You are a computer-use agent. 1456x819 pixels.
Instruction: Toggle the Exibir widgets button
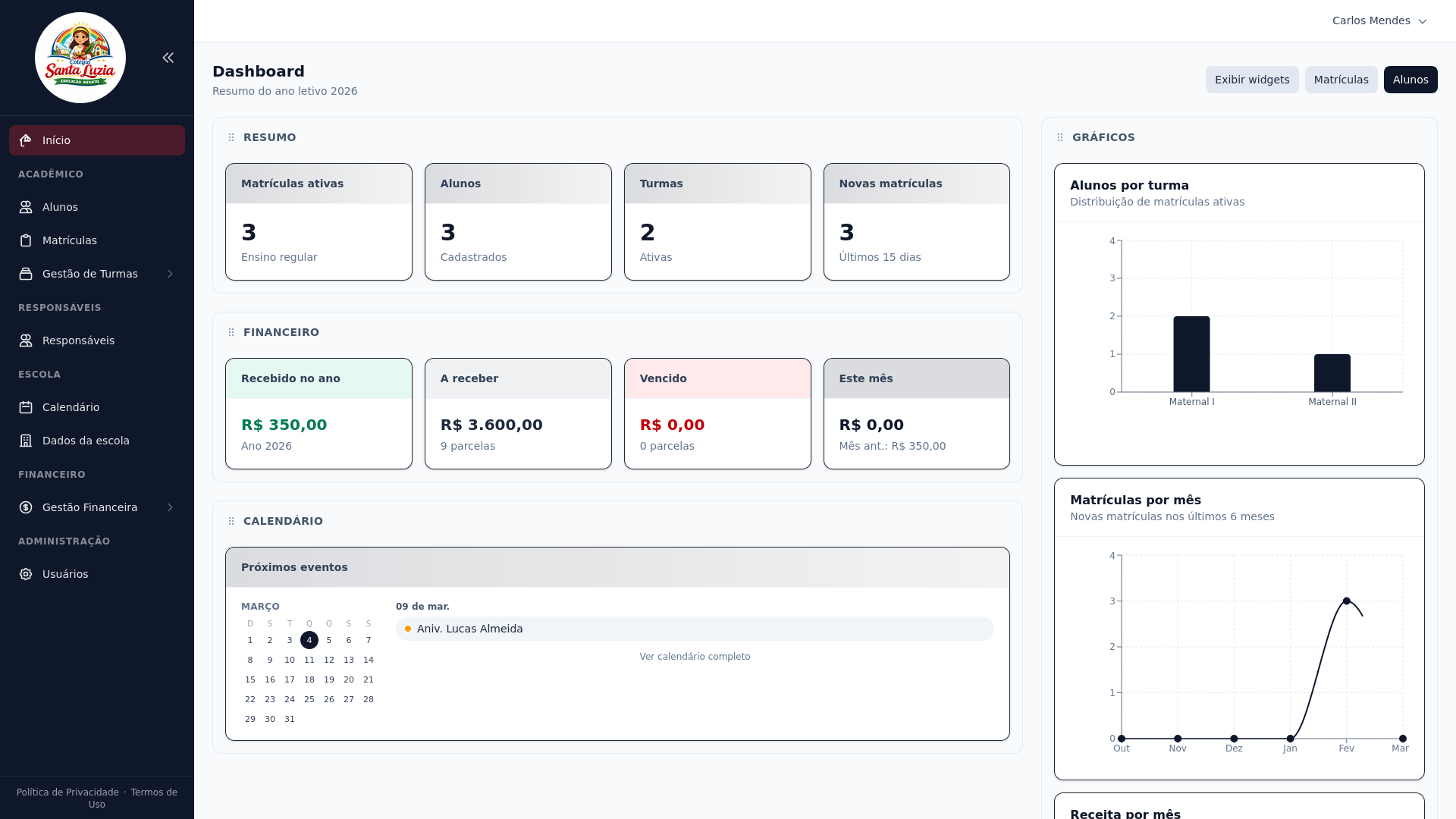(1251, 80)
